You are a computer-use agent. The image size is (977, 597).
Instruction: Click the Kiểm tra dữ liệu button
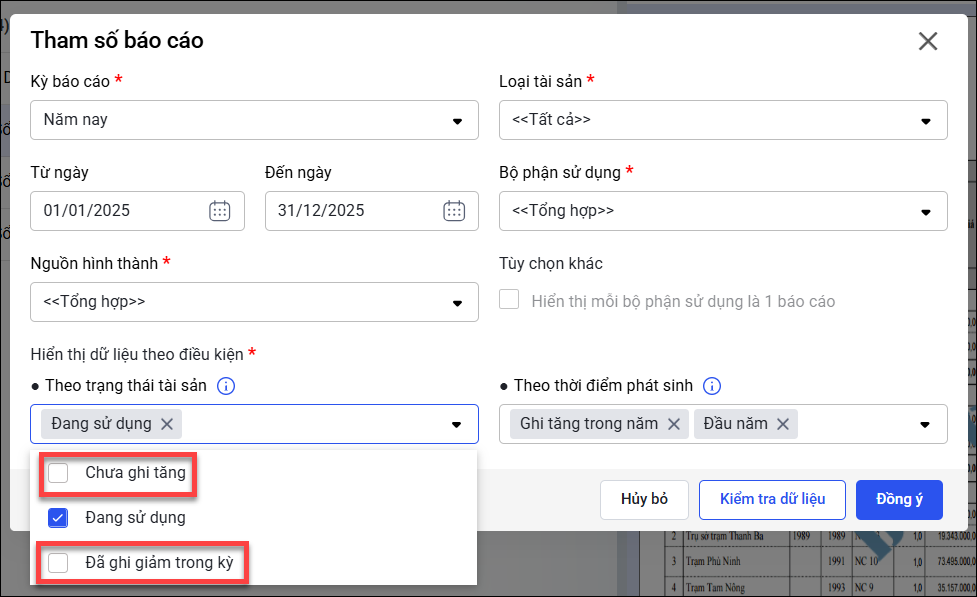tap(772, 499)
